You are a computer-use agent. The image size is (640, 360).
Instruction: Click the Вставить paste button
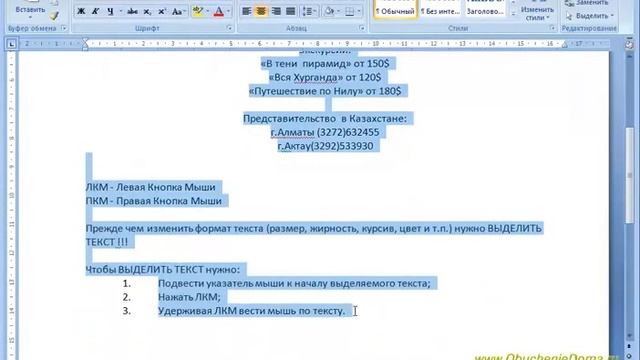tap(30, 9)
